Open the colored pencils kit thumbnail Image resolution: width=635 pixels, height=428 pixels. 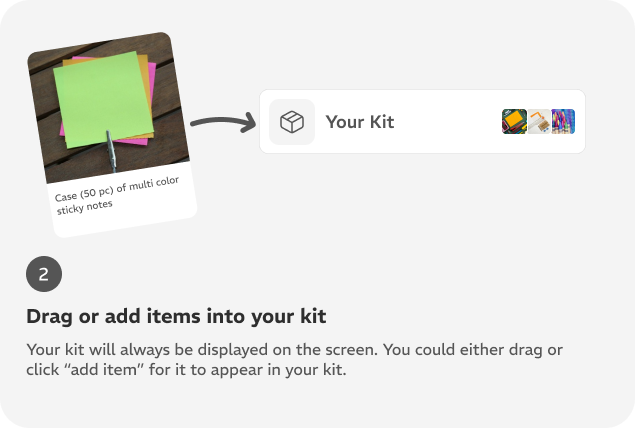click(563, 121)
